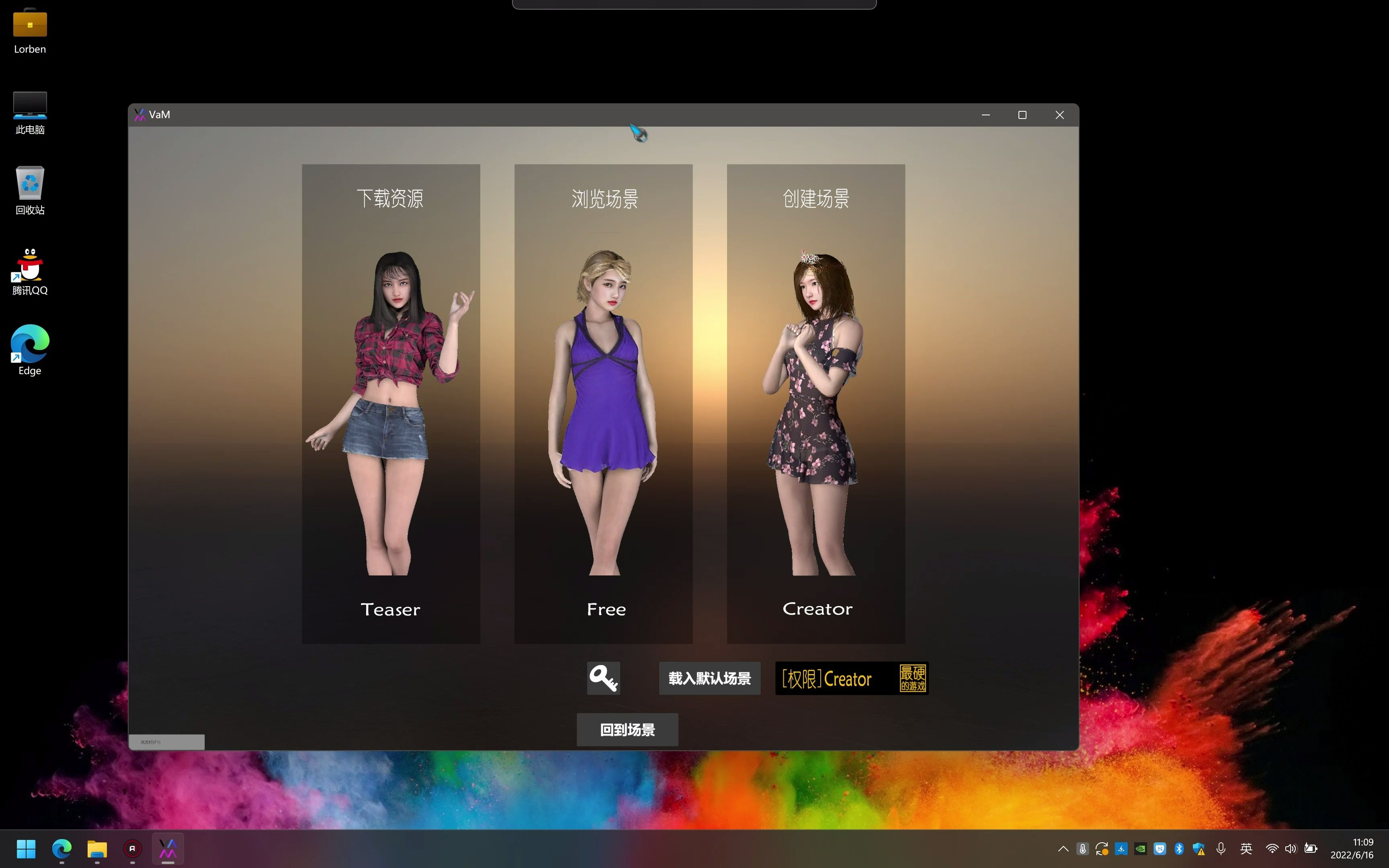Expand the hidden system tray icons chevron
This screenshot has height=868, width=1389.
coord(1063,848)
